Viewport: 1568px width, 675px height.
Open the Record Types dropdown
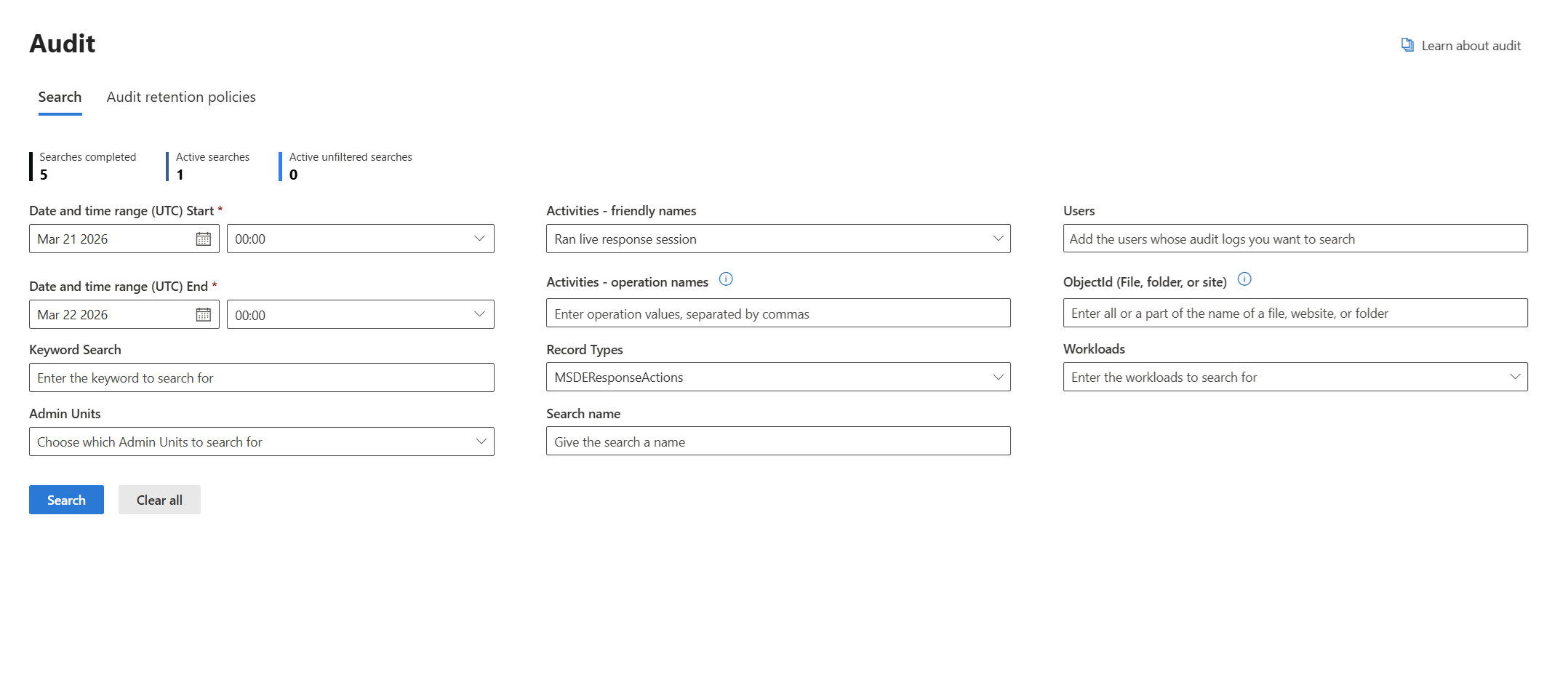click(x=998, y=377)
